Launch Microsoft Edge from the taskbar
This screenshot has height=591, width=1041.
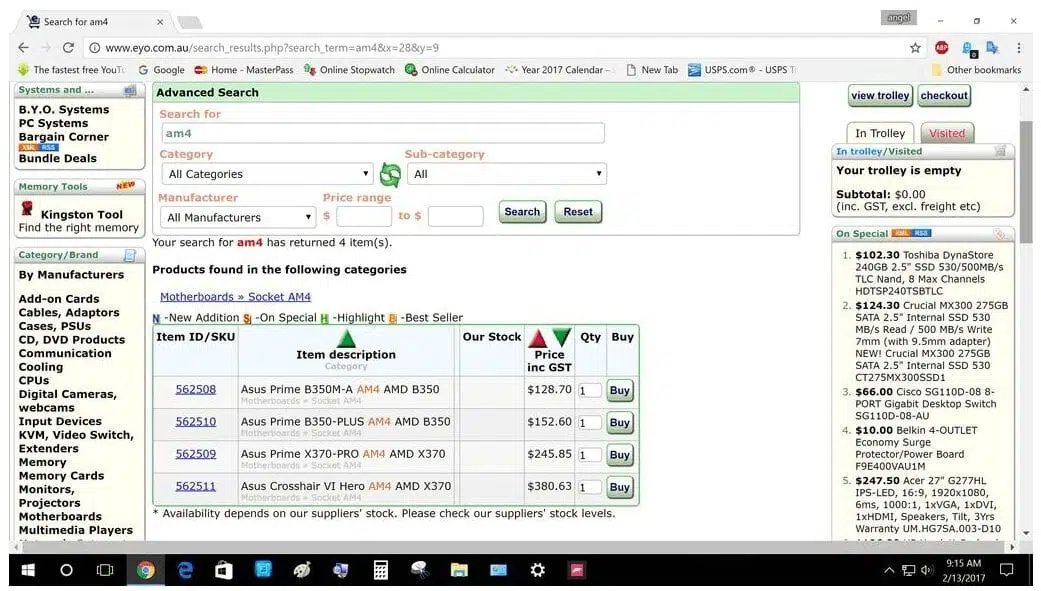[x=185, y=570]
